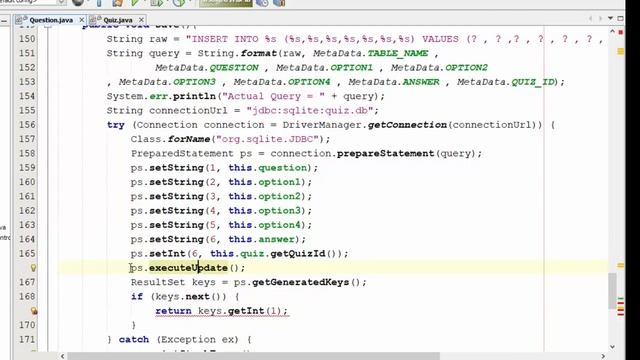This screenshot has width=640, height=360.
Task: Switch to the Question.java tab
Action: [x=51, y=20]
